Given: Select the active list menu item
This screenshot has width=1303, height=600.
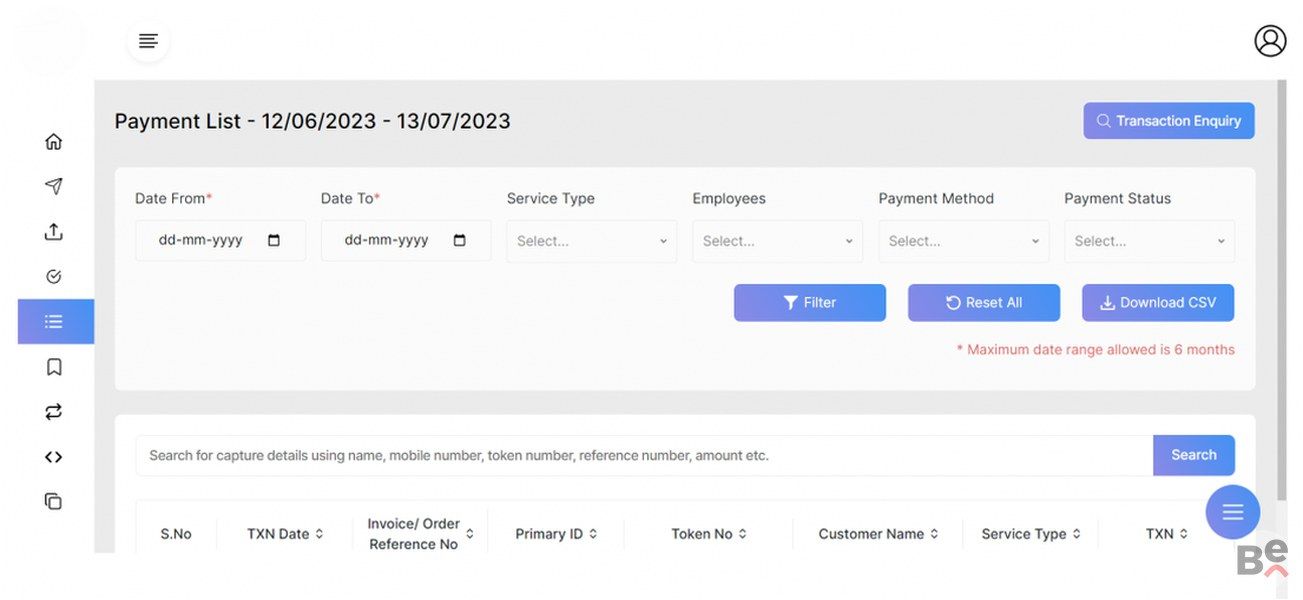Looking at the screenshot, I should (55, 322).
